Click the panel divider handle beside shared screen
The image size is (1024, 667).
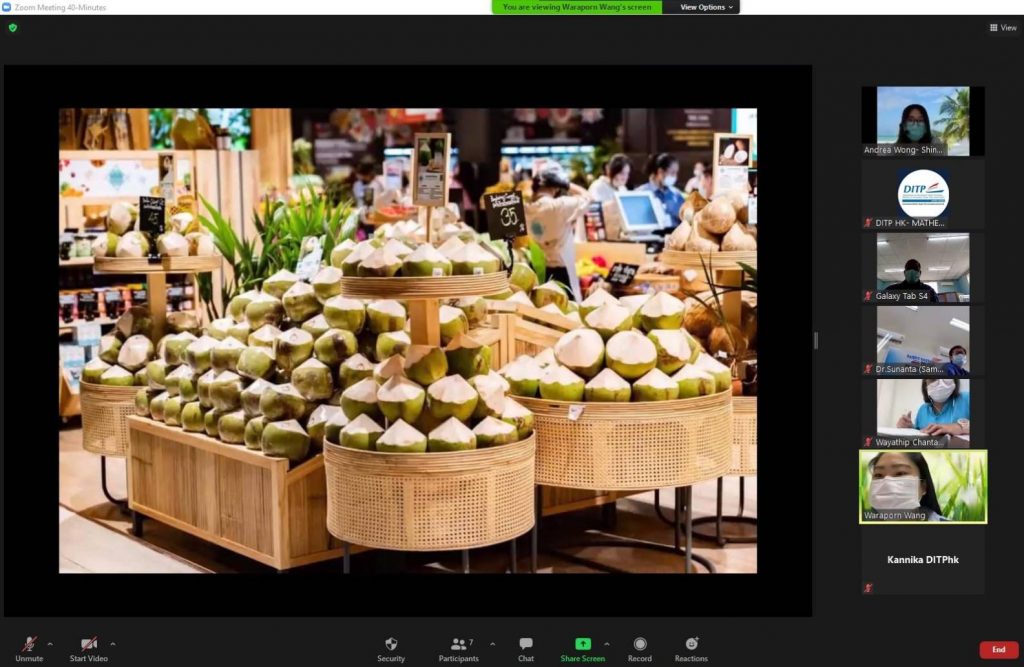tap(815, 340)
